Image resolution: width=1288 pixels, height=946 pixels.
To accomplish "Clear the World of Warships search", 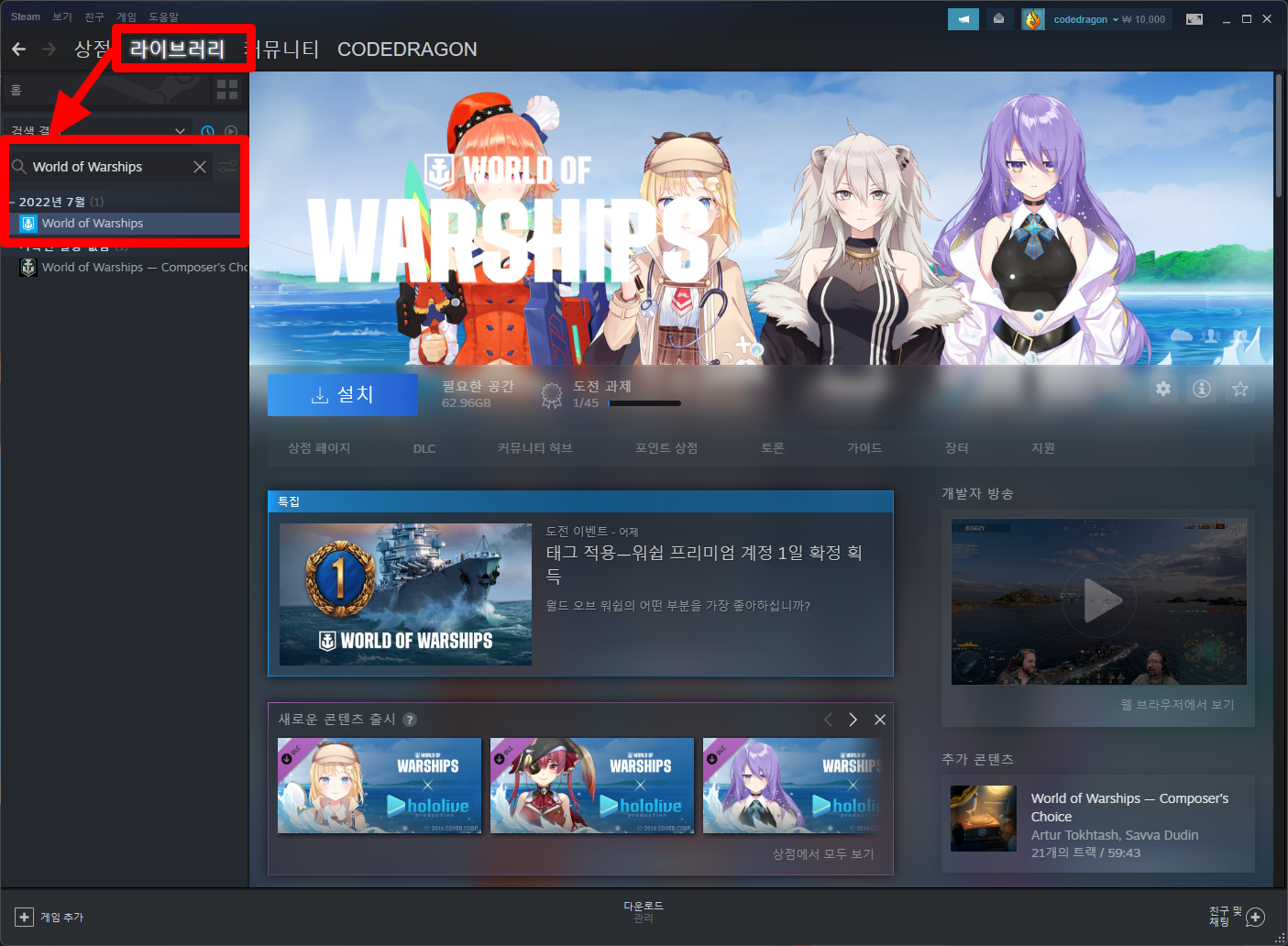I will click(x=200, y=167).
